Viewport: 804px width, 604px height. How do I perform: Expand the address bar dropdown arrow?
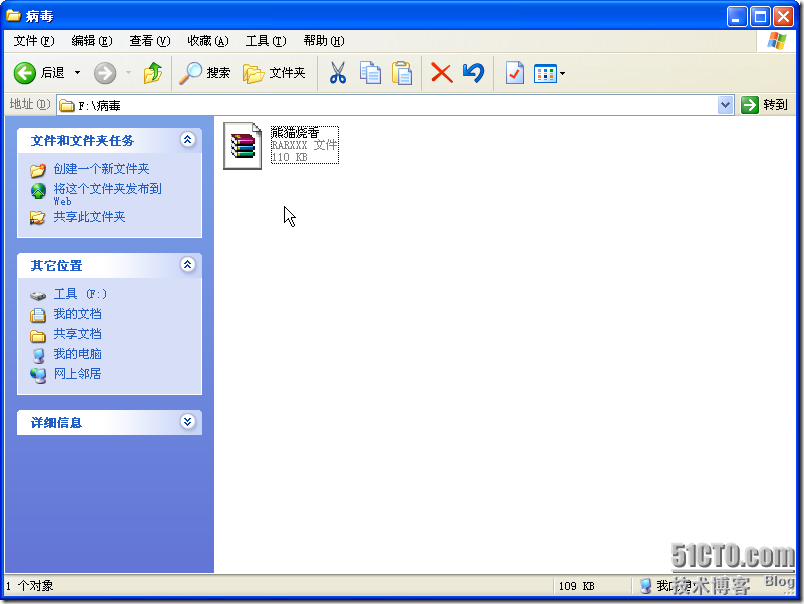pos(725,105)
